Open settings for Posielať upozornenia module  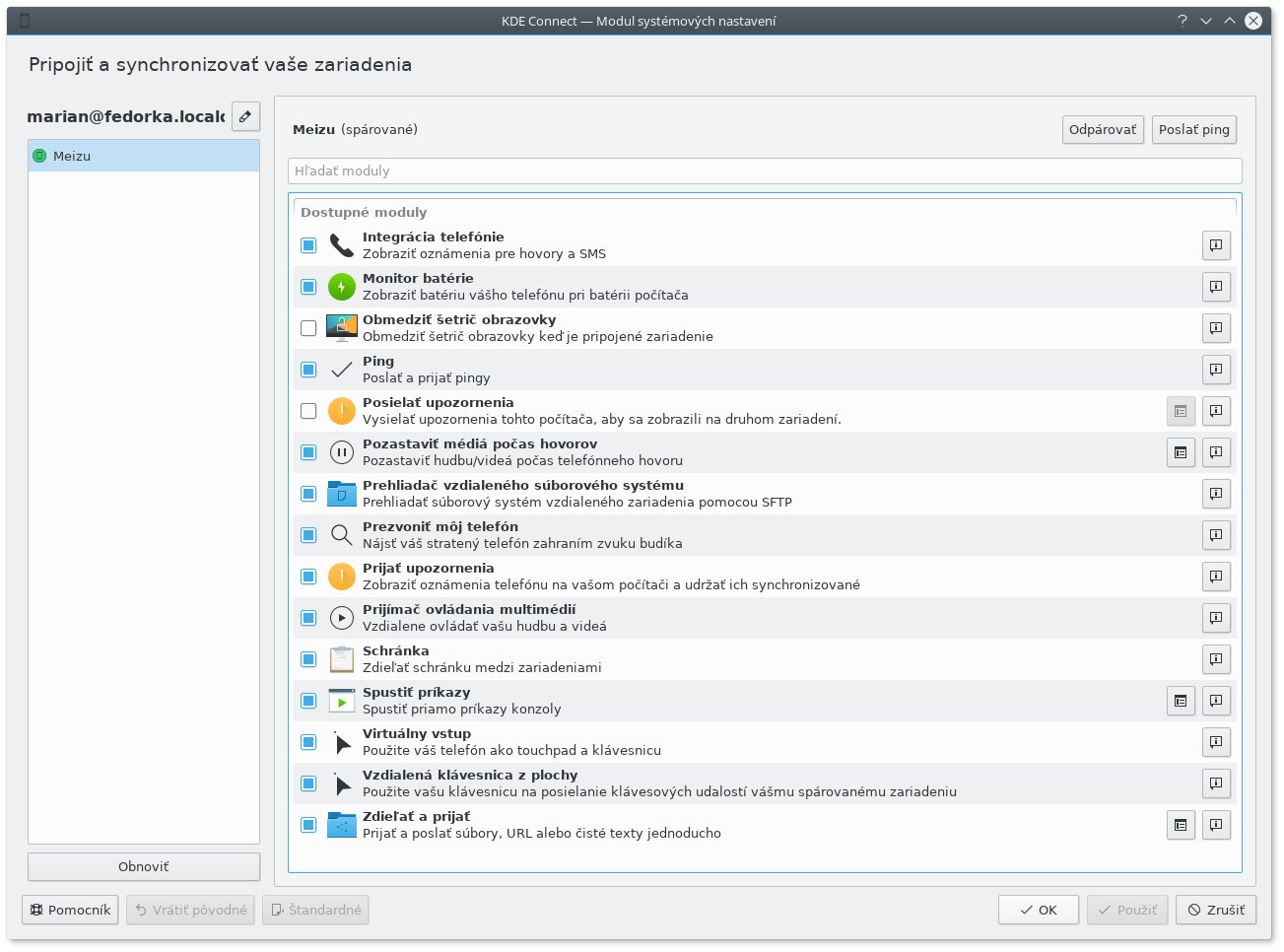[1181, 411]
